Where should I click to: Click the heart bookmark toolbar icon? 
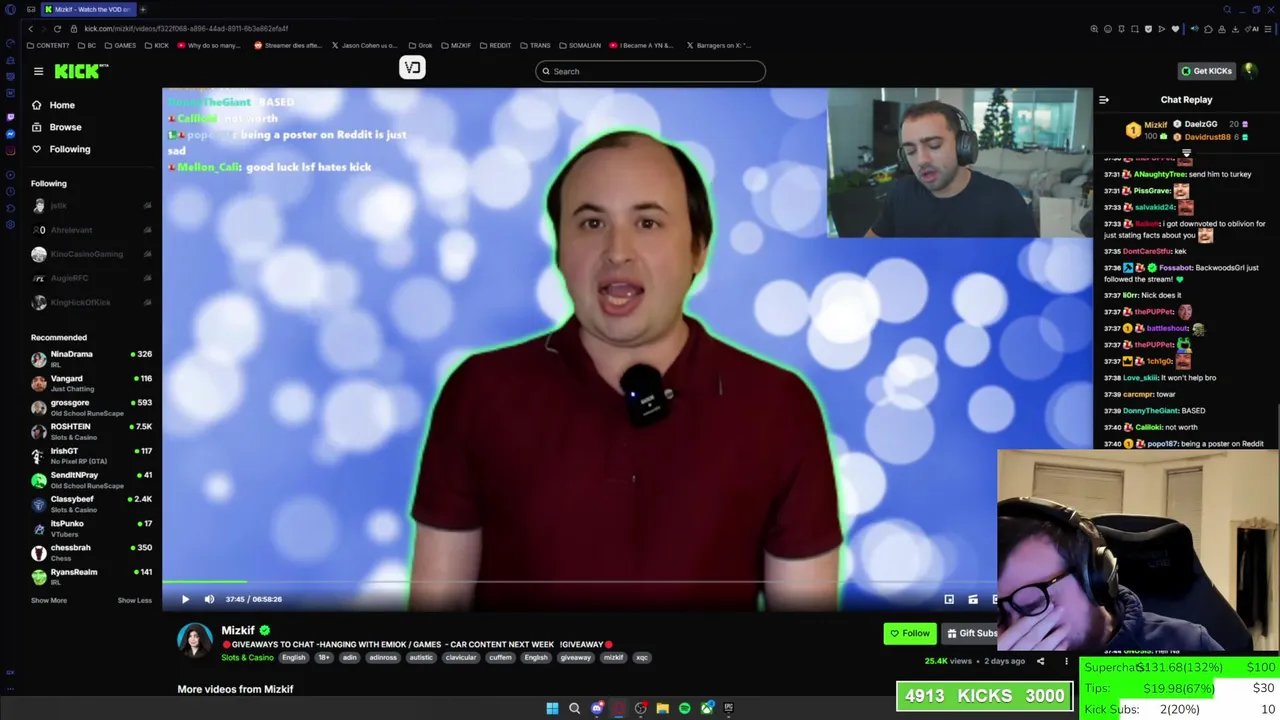point(1175,29)
